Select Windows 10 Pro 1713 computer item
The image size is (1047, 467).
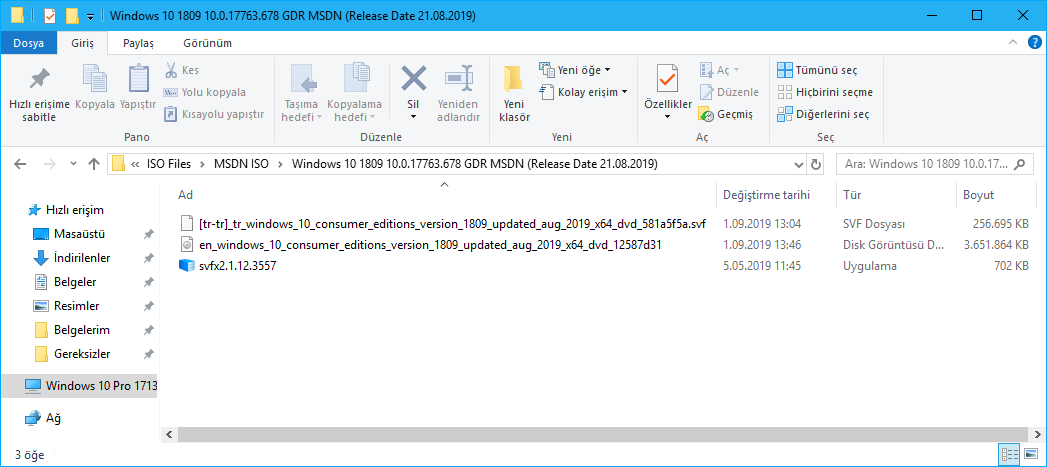click(x=79, y=385)
